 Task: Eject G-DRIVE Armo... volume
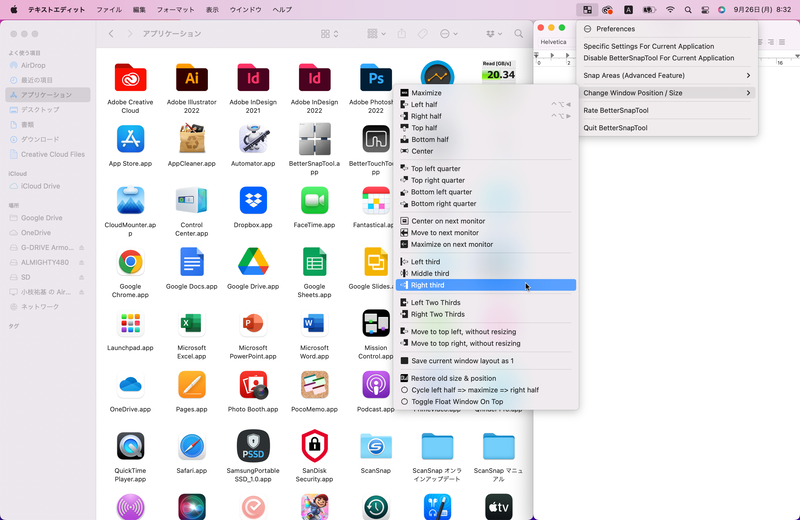[82, 247]
